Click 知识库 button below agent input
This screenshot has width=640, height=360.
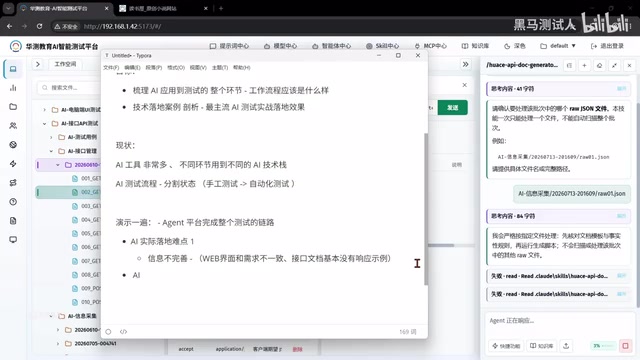(541, 346)
